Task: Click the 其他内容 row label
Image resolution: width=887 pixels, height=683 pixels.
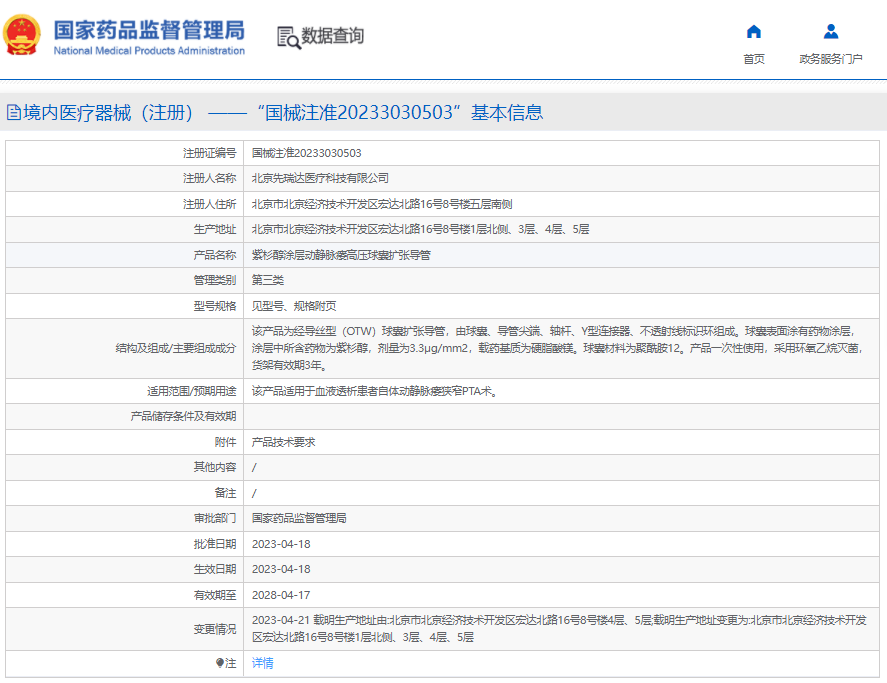Action: pos(215,467)
